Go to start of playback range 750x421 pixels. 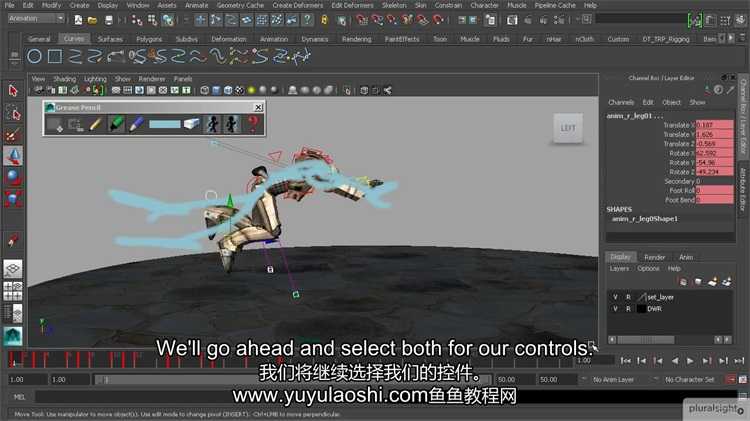pyautogui.click(x=625, y=361)
